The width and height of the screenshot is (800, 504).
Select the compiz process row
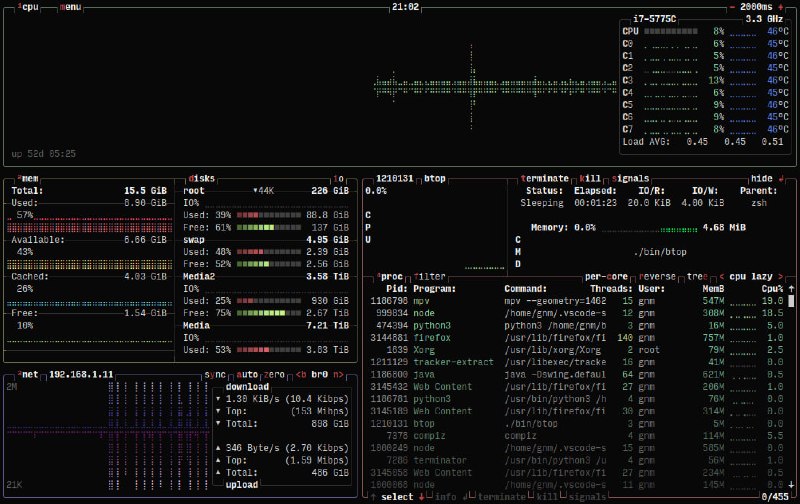[577, 436]
